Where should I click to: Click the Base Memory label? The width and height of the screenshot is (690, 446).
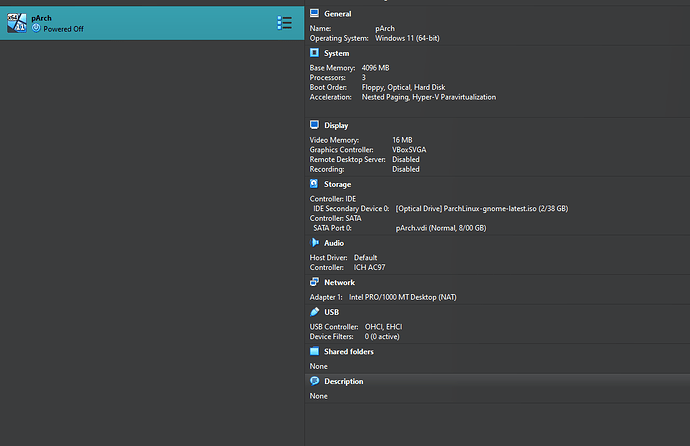[332, 68]
